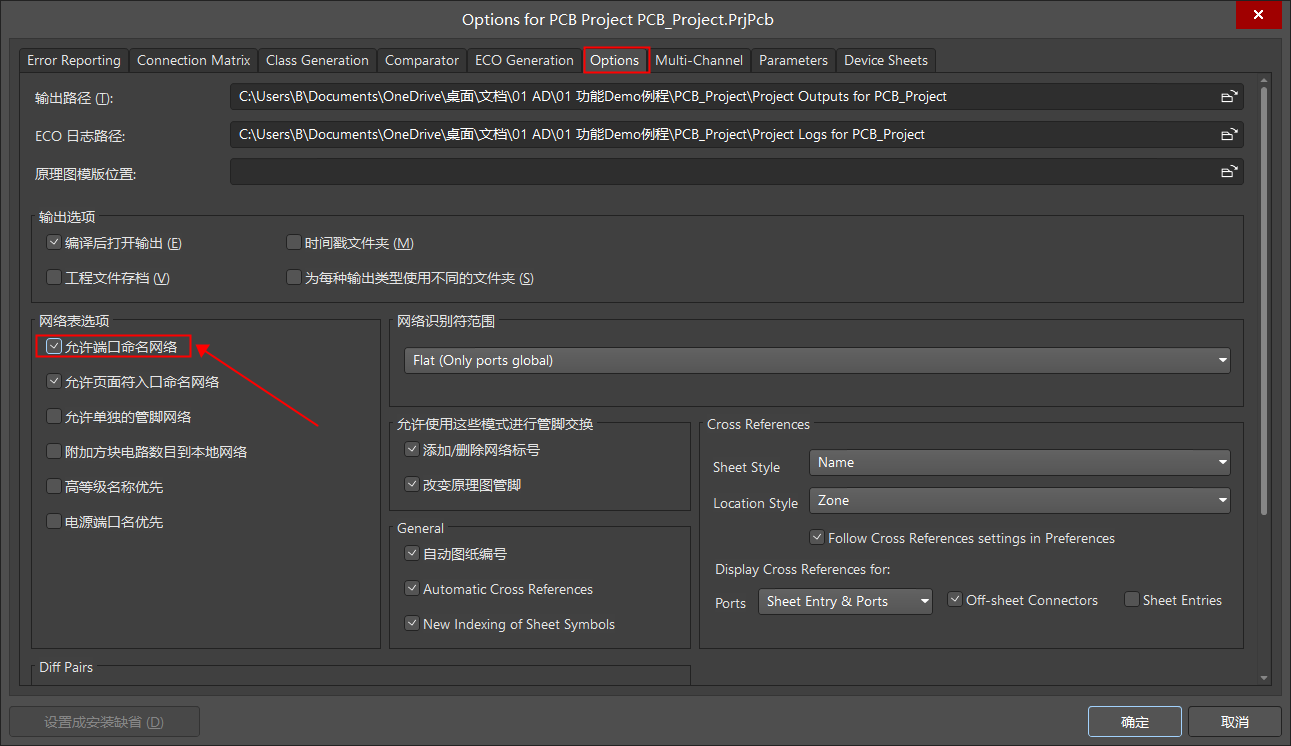Enable Sheet Entries checkbox

click(1132, 600)
